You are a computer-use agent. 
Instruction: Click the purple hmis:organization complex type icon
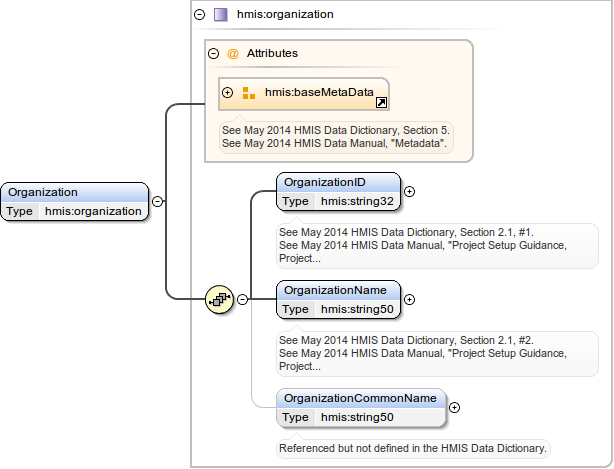(220, 15)
